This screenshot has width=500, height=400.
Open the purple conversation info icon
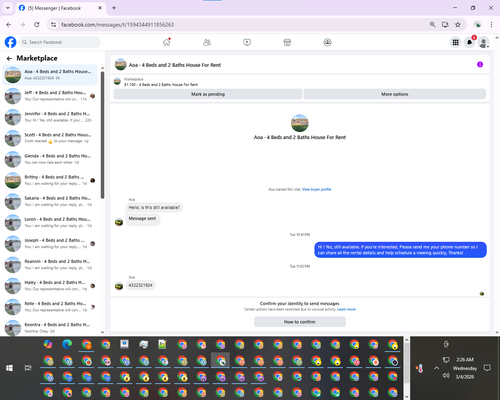480,65
